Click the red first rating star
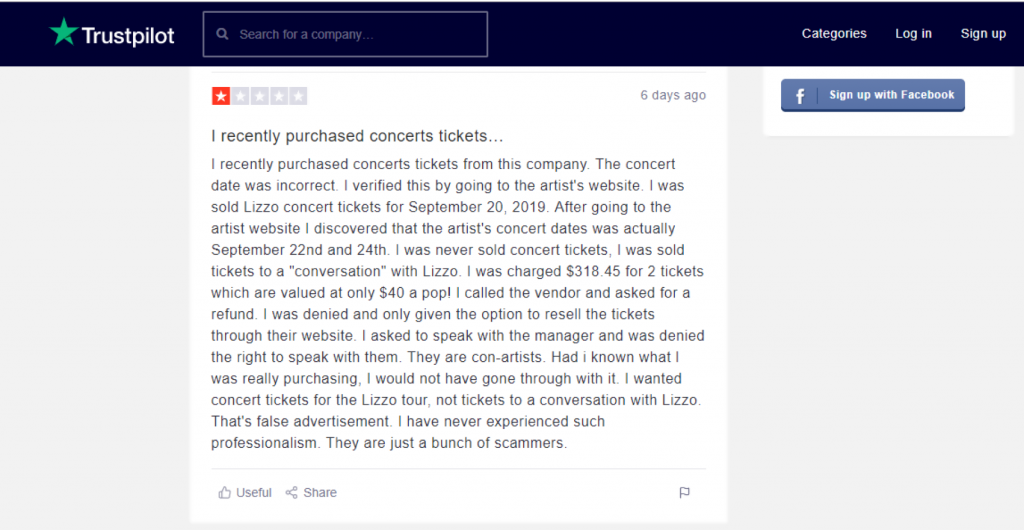Screen dimensions: 1024x530 point(221,97)
